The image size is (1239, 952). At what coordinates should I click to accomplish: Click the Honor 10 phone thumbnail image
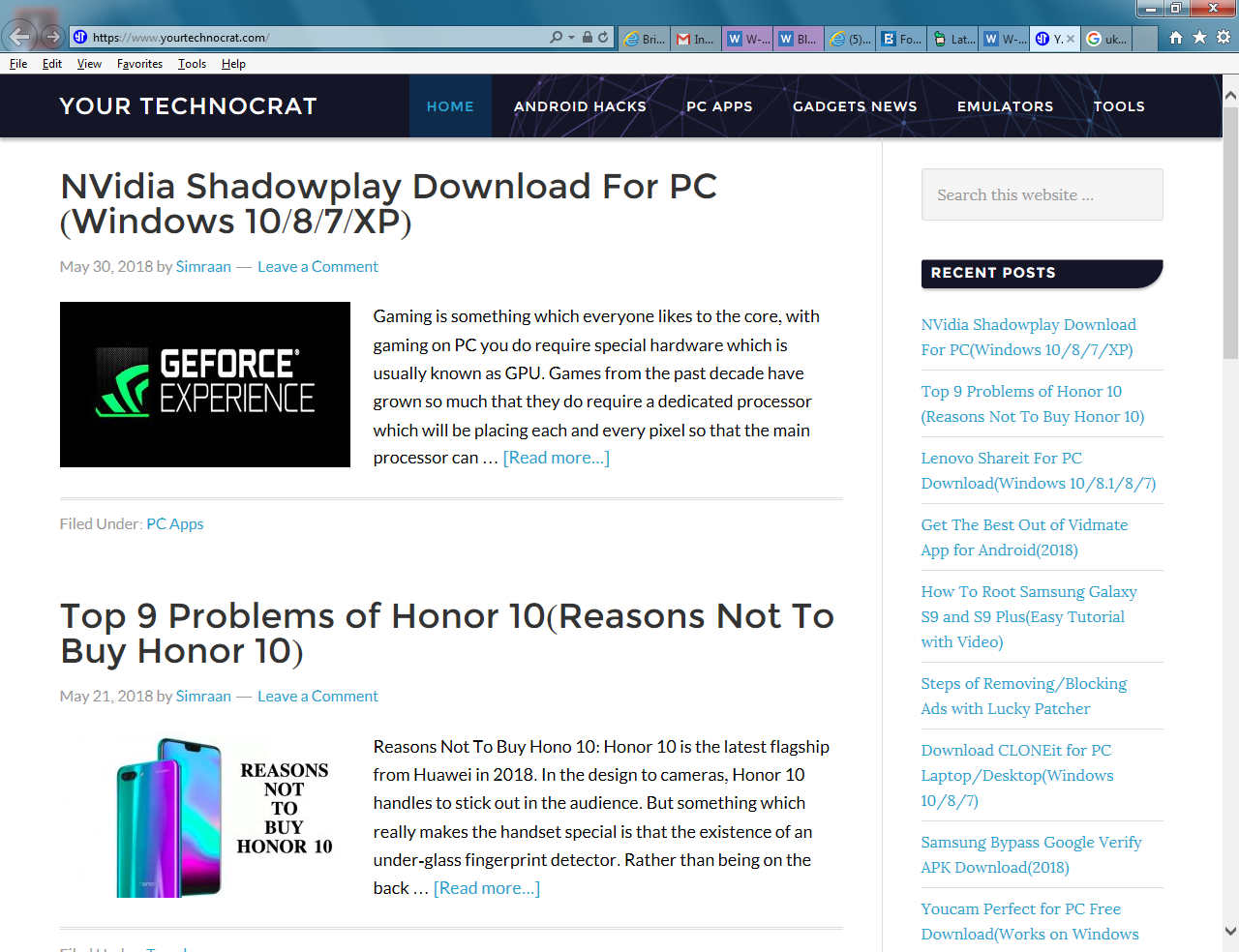pos(205,816)
